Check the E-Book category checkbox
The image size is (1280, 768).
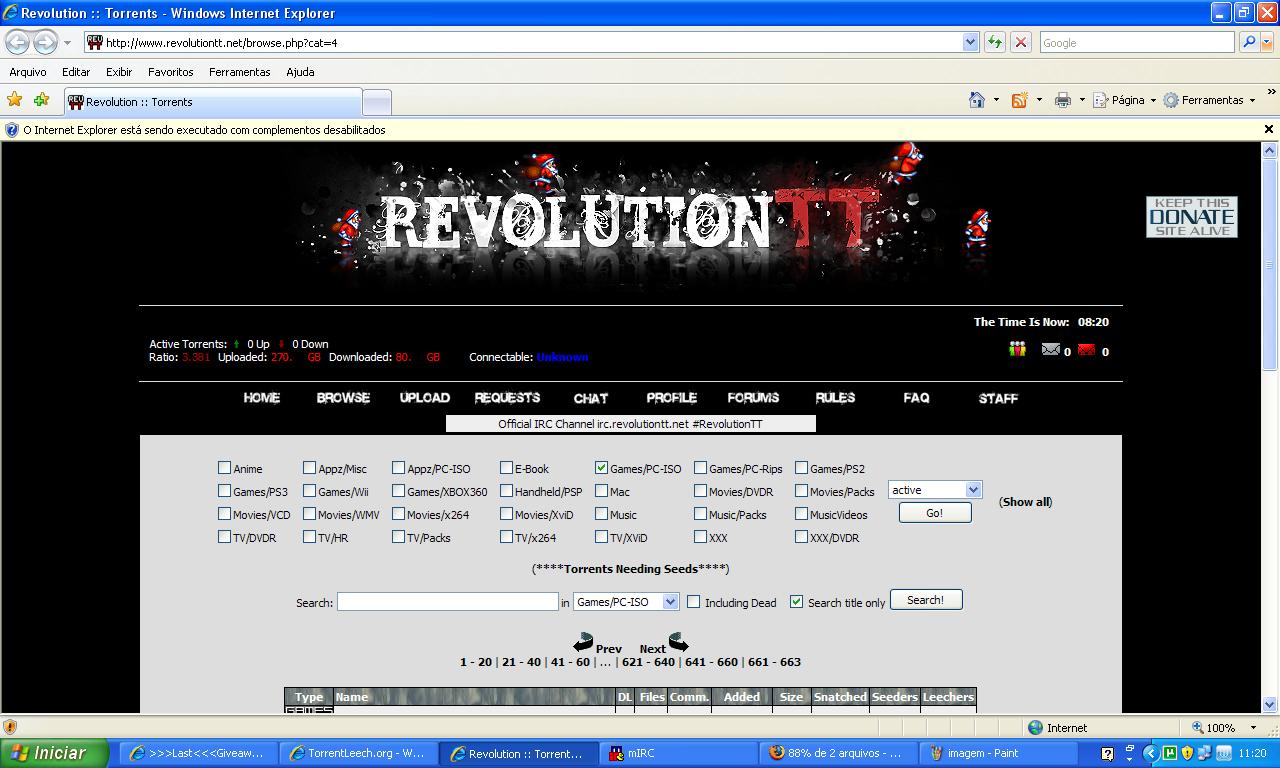click(x=506, y=468)
